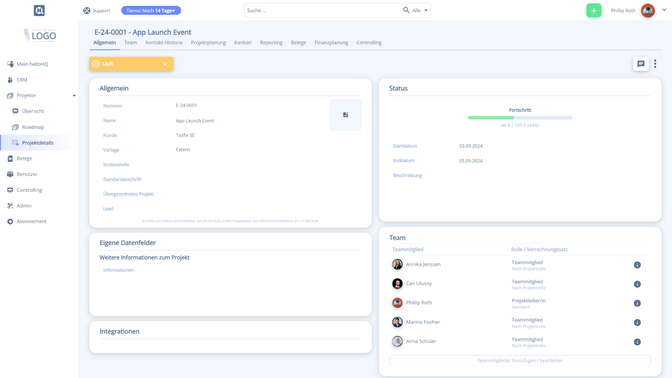Click Annika Jenssen's avatar
The height and width of the screenshot is (378, 672).
click(397, 264)
